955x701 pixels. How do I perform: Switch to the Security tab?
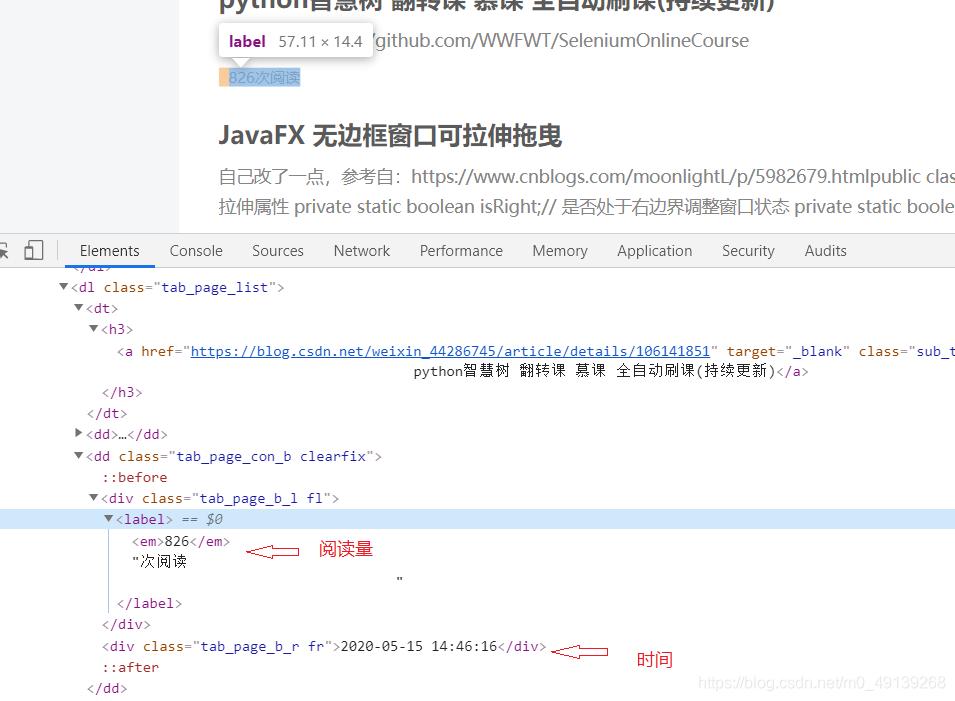(748, 250)
